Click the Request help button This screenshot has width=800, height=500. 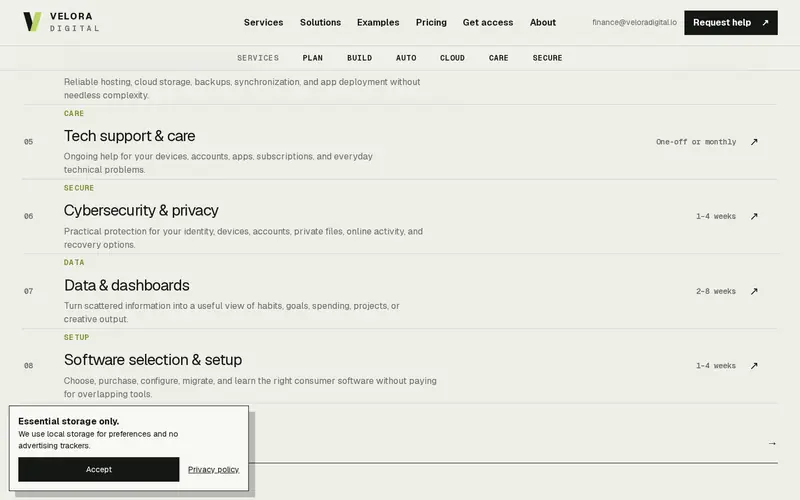coord(731,22)
